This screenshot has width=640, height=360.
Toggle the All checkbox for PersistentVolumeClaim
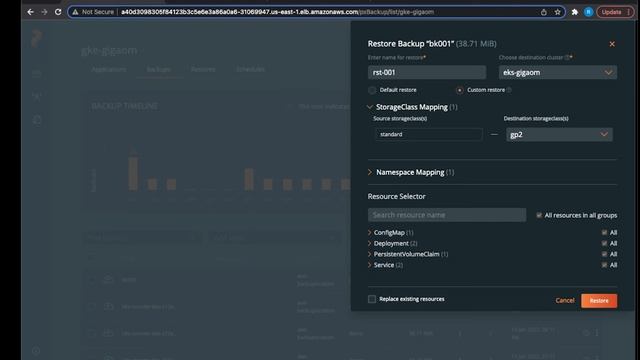pyautogui.click(x=604, y=254)
